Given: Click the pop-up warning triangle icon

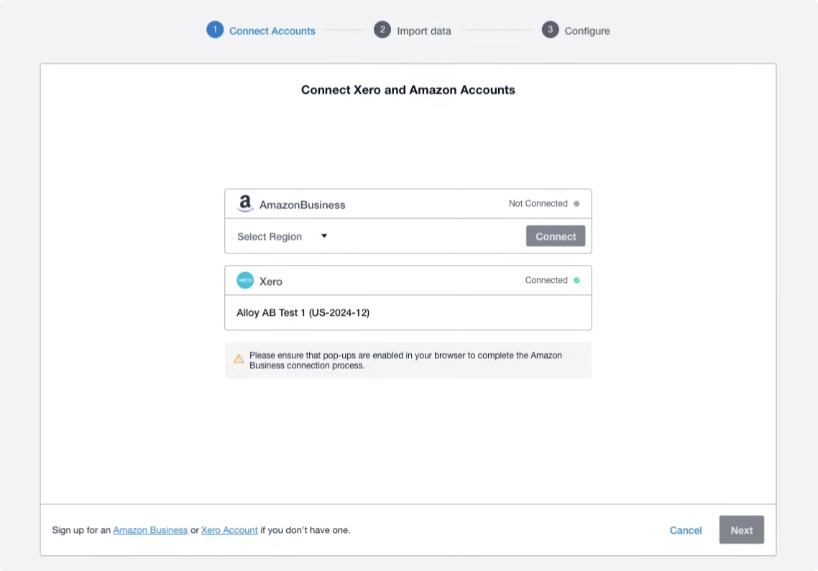Looking at the screenshot, I should 239,358.
